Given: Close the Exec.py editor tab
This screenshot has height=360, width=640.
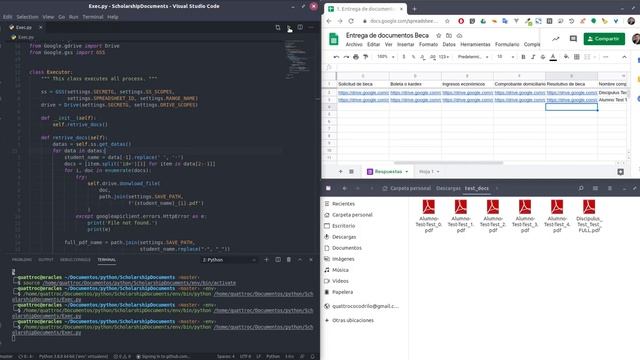Looking at the screenshot, I should coord(40,27).
